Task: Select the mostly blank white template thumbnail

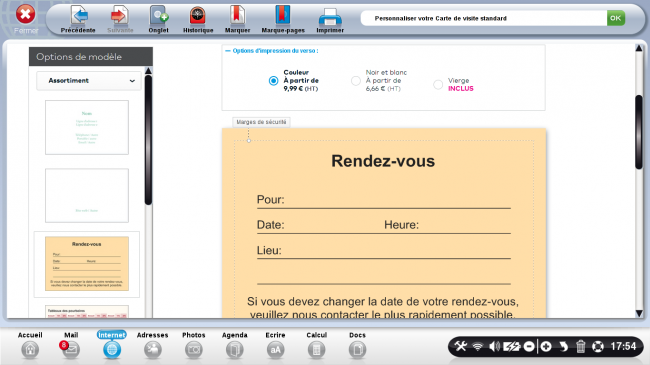Action: [87, 195]
